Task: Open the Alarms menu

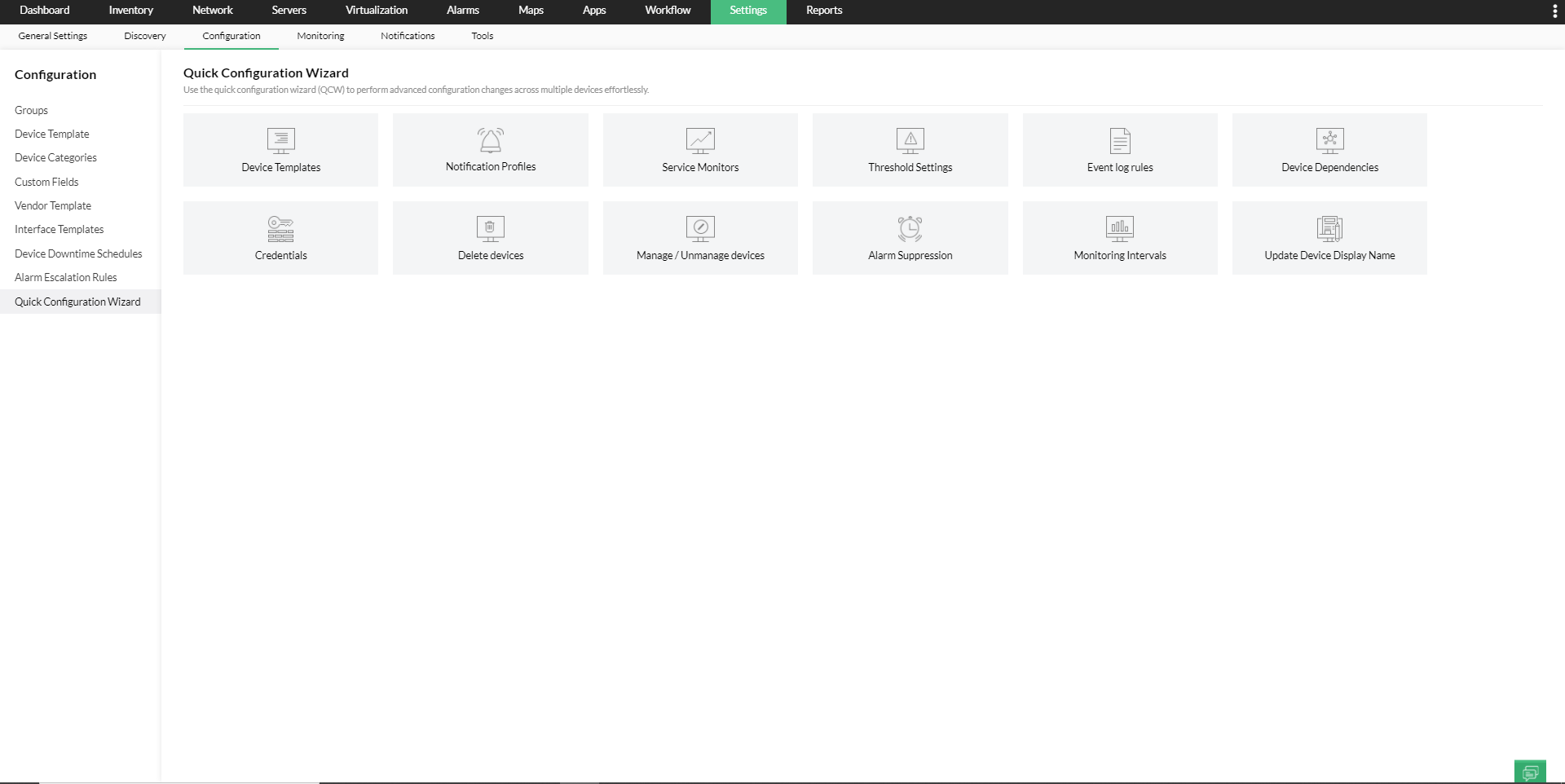Action: point(462,11)
